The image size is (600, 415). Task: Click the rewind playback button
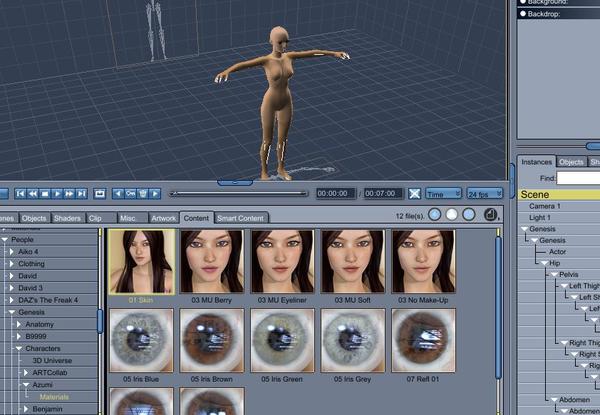33,194
